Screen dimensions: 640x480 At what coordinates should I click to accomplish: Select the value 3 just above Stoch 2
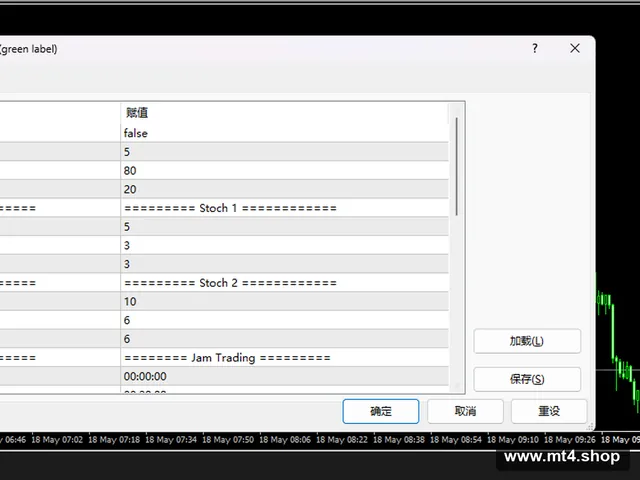(284, 264)
